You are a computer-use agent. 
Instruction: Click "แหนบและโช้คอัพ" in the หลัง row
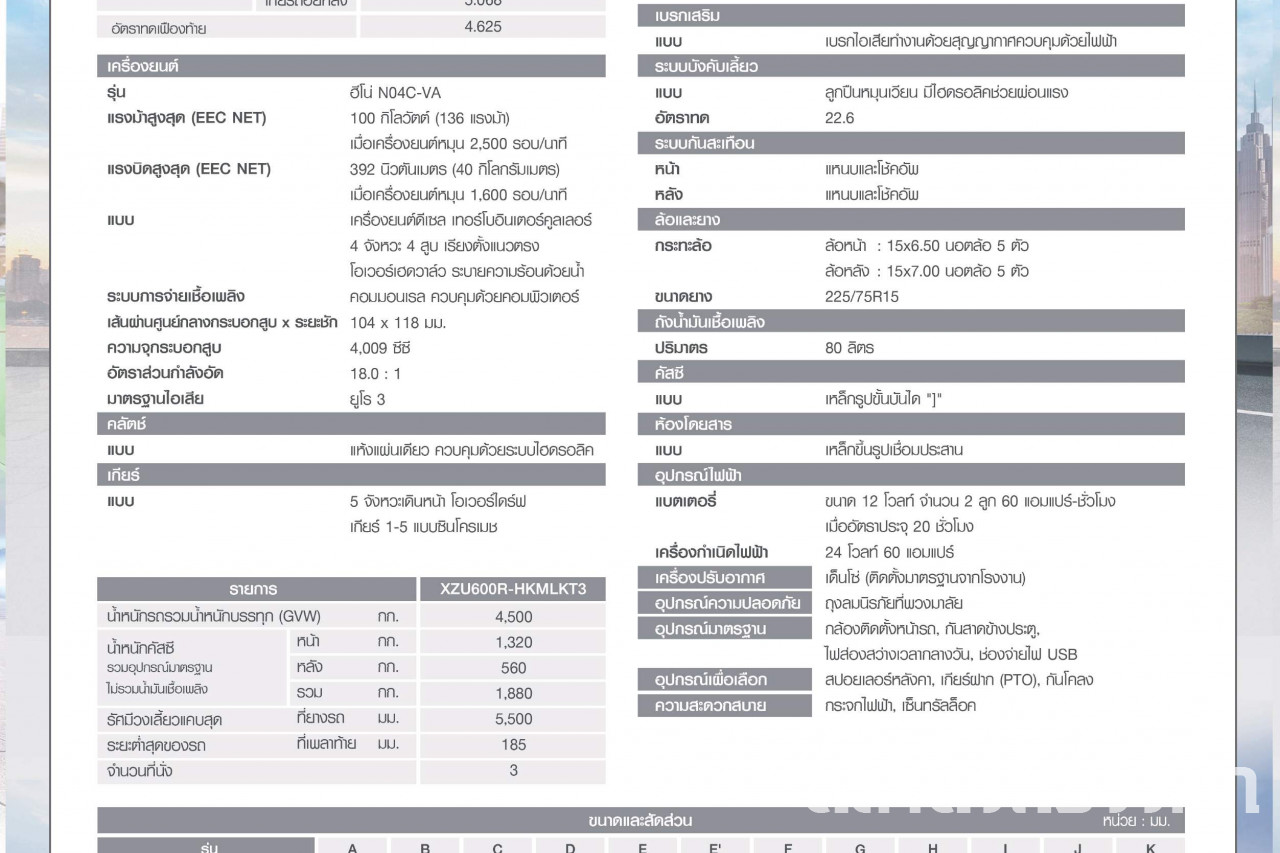click(x=872, y=194)
